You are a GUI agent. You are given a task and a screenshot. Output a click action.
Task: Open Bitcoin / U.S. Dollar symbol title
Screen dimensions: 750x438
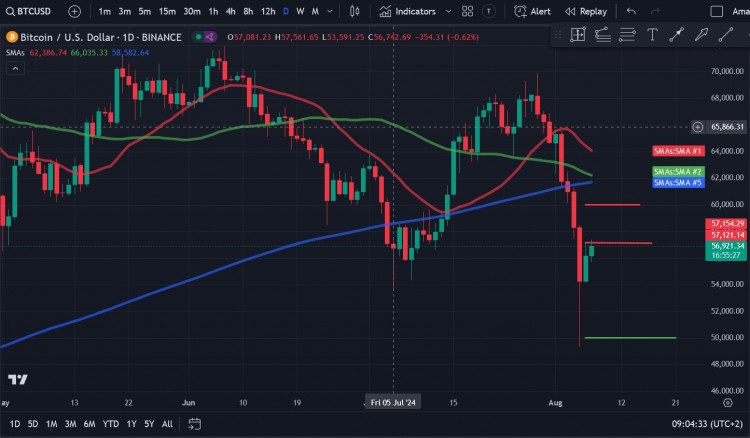[x=101, y=37]
